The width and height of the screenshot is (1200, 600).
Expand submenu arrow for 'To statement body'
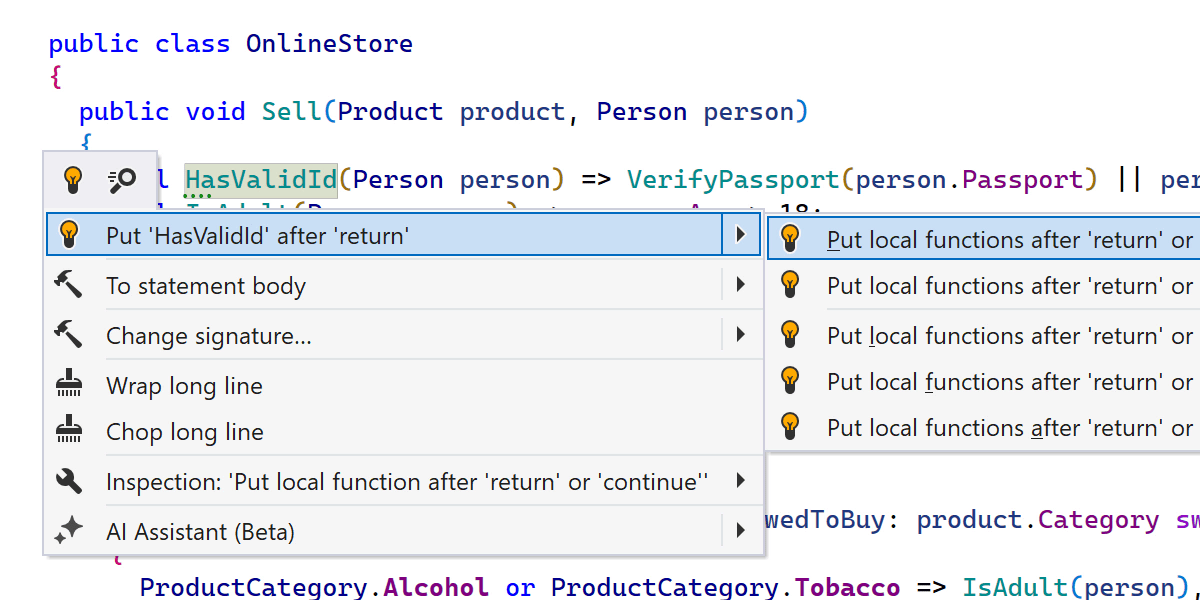(x=740, y=285)
